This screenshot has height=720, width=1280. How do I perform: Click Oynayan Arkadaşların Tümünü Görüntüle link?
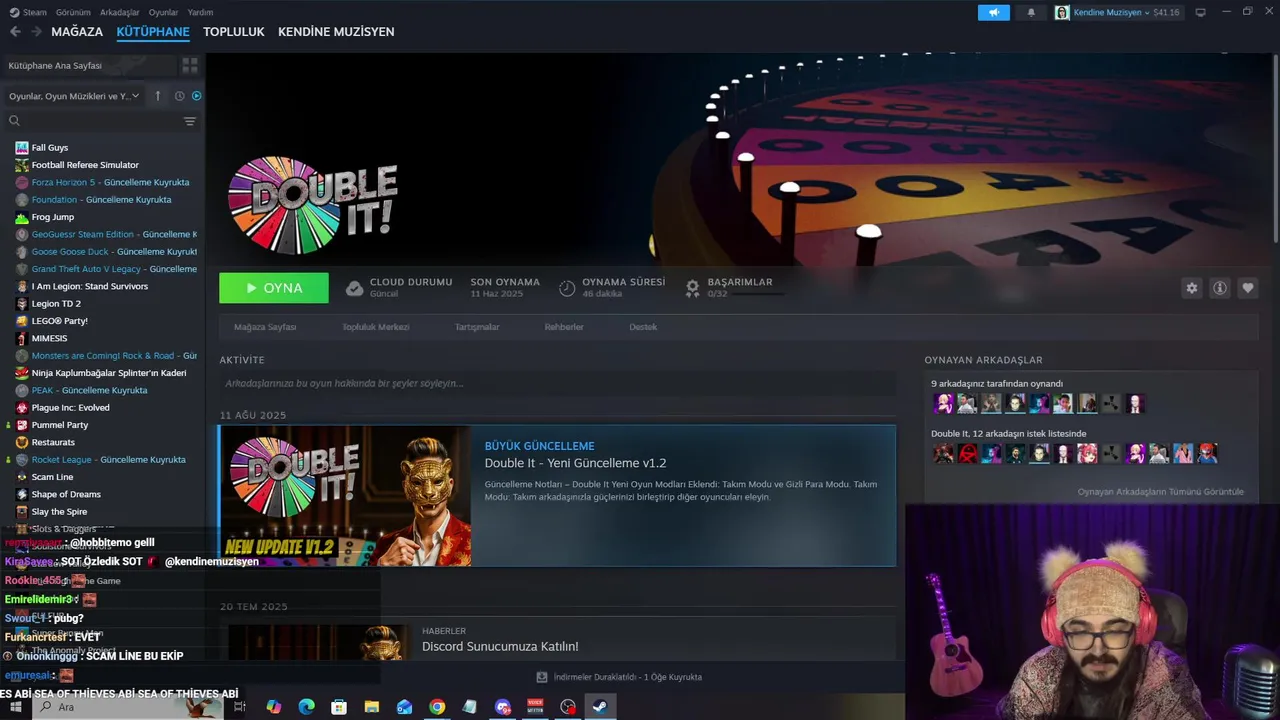1160,492
